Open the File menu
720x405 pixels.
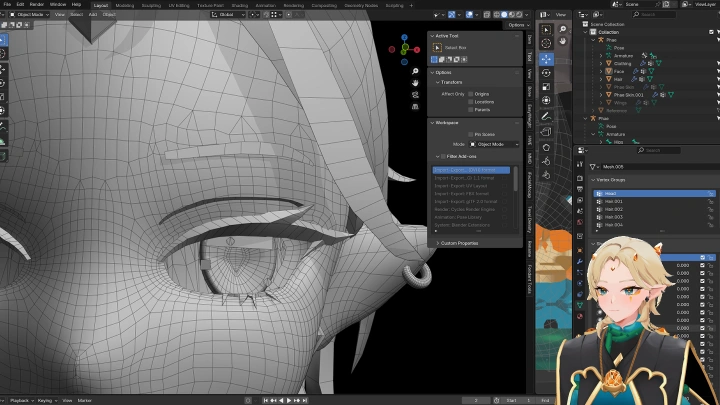point(7,5)
